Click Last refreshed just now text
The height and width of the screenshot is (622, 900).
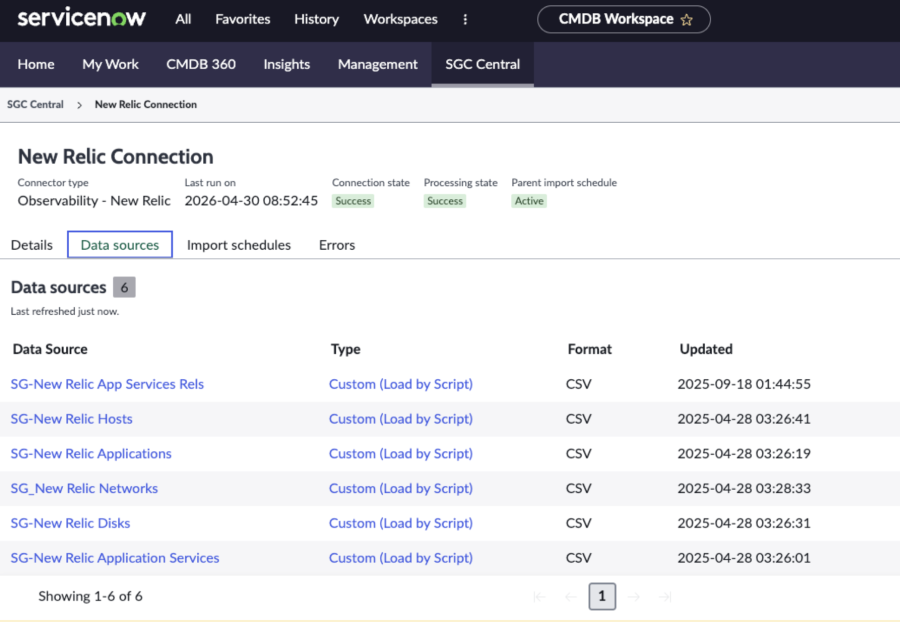pos(65,312)
